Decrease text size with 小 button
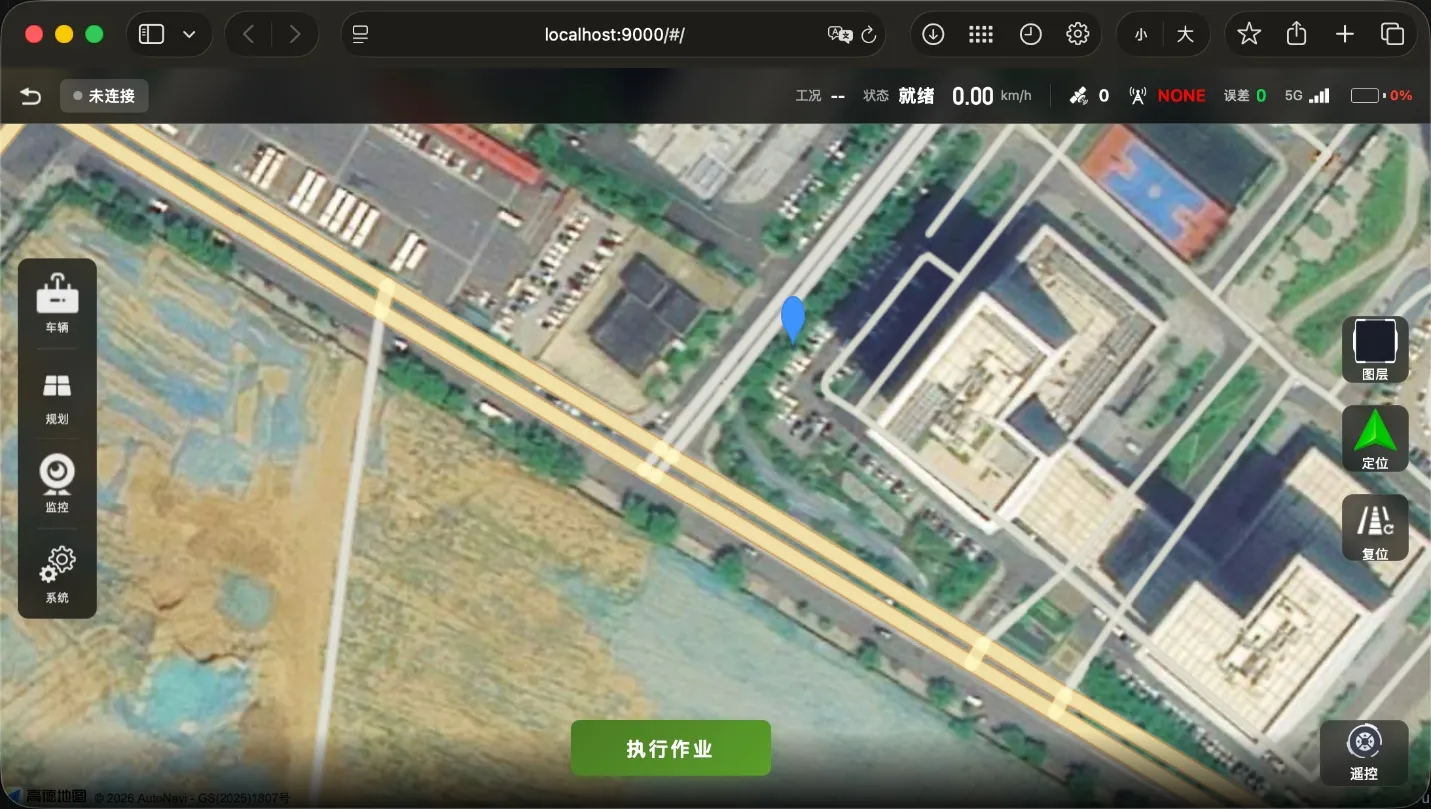 [1141, 35]
